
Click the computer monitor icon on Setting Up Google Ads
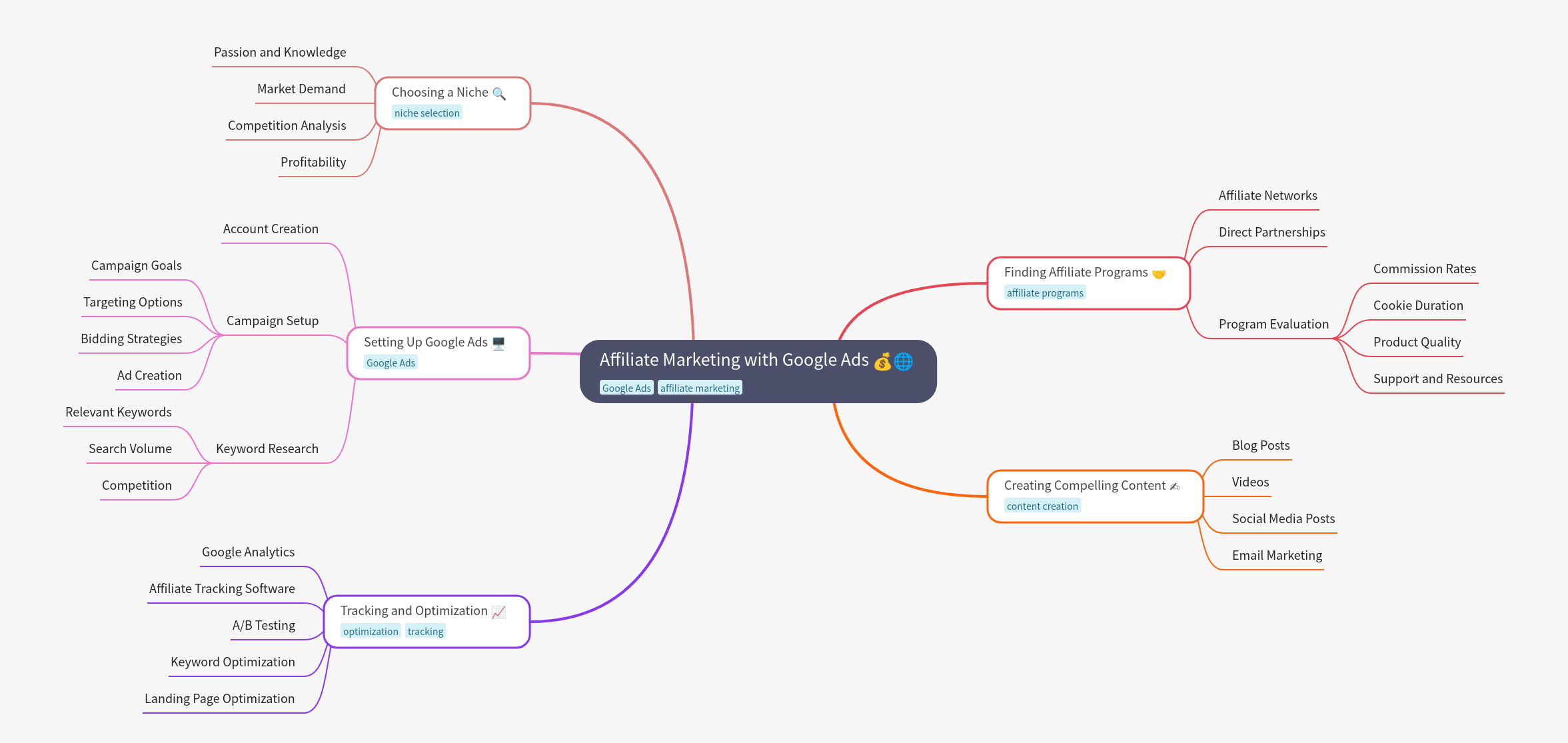[x=498, y=343]
